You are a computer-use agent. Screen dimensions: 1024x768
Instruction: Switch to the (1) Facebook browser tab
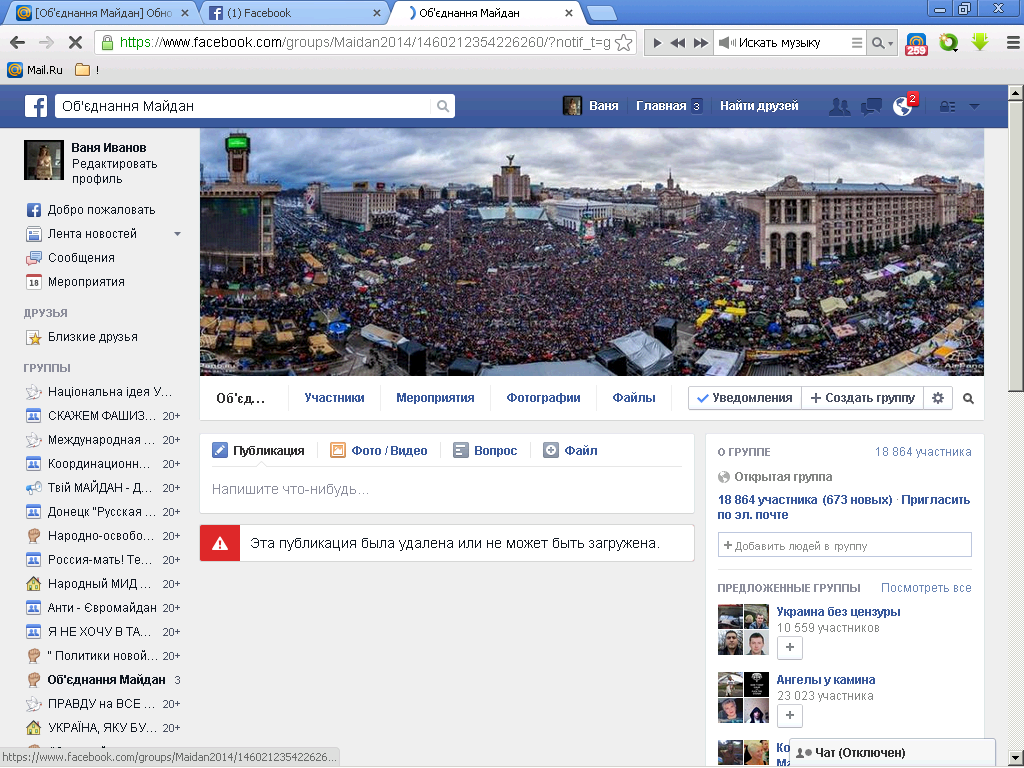(294, 12)
